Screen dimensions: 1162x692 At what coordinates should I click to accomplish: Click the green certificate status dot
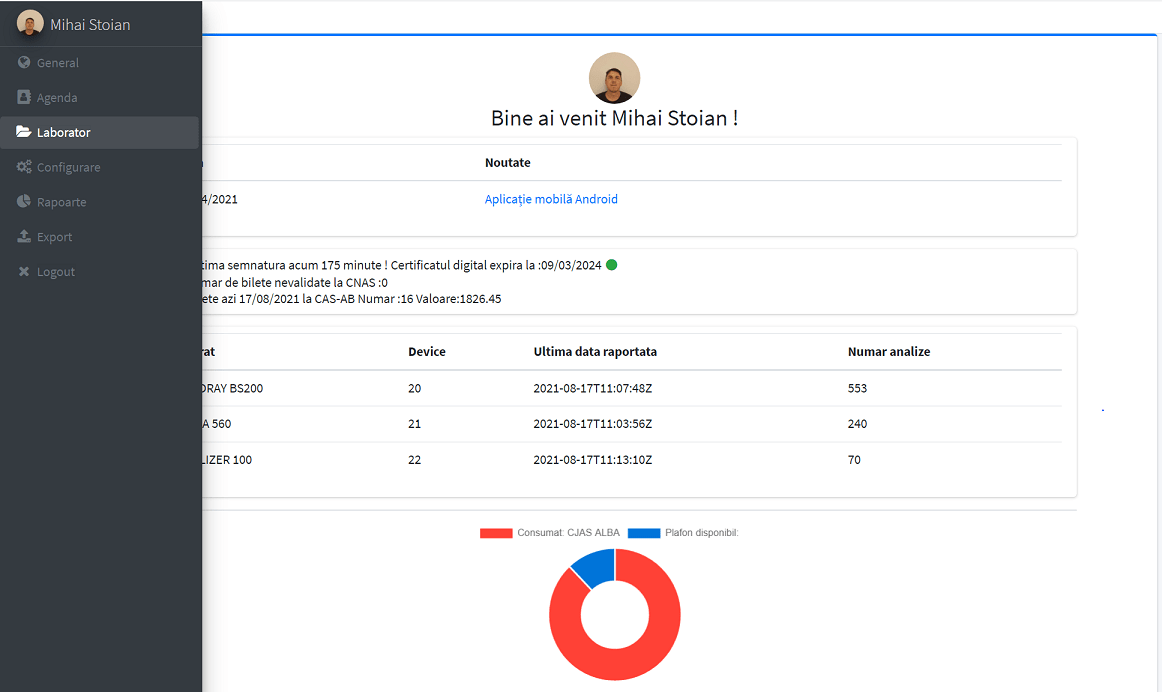click(611, 265)
